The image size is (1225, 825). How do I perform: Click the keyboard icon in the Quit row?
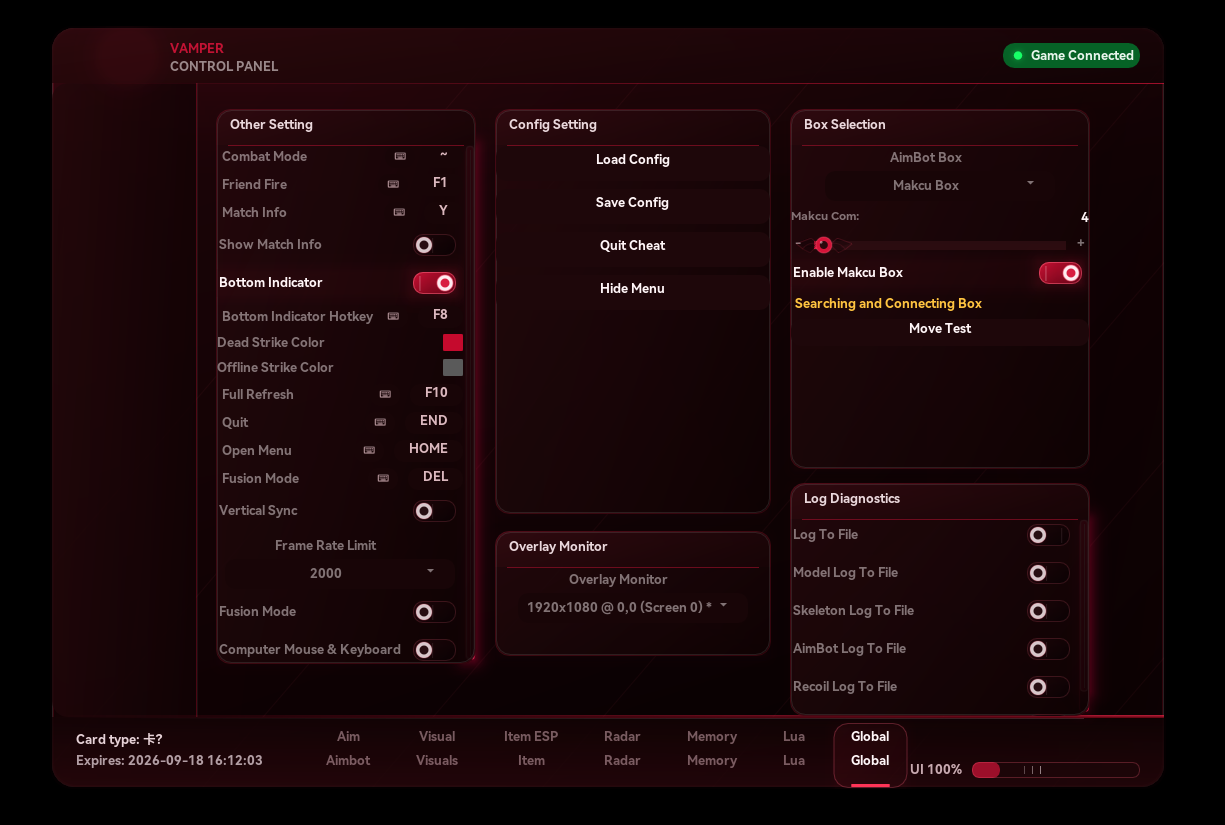[380, 422]
